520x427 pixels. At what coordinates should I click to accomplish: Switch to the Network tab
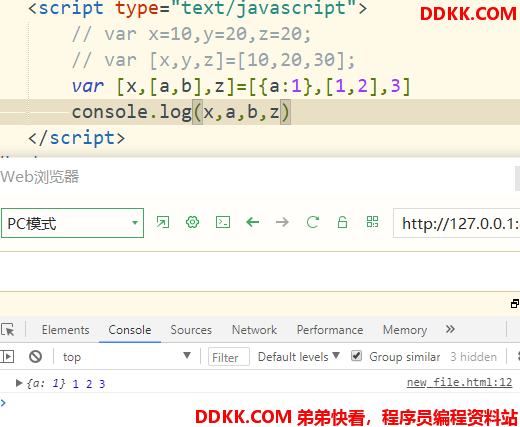(x=254, y=330)
